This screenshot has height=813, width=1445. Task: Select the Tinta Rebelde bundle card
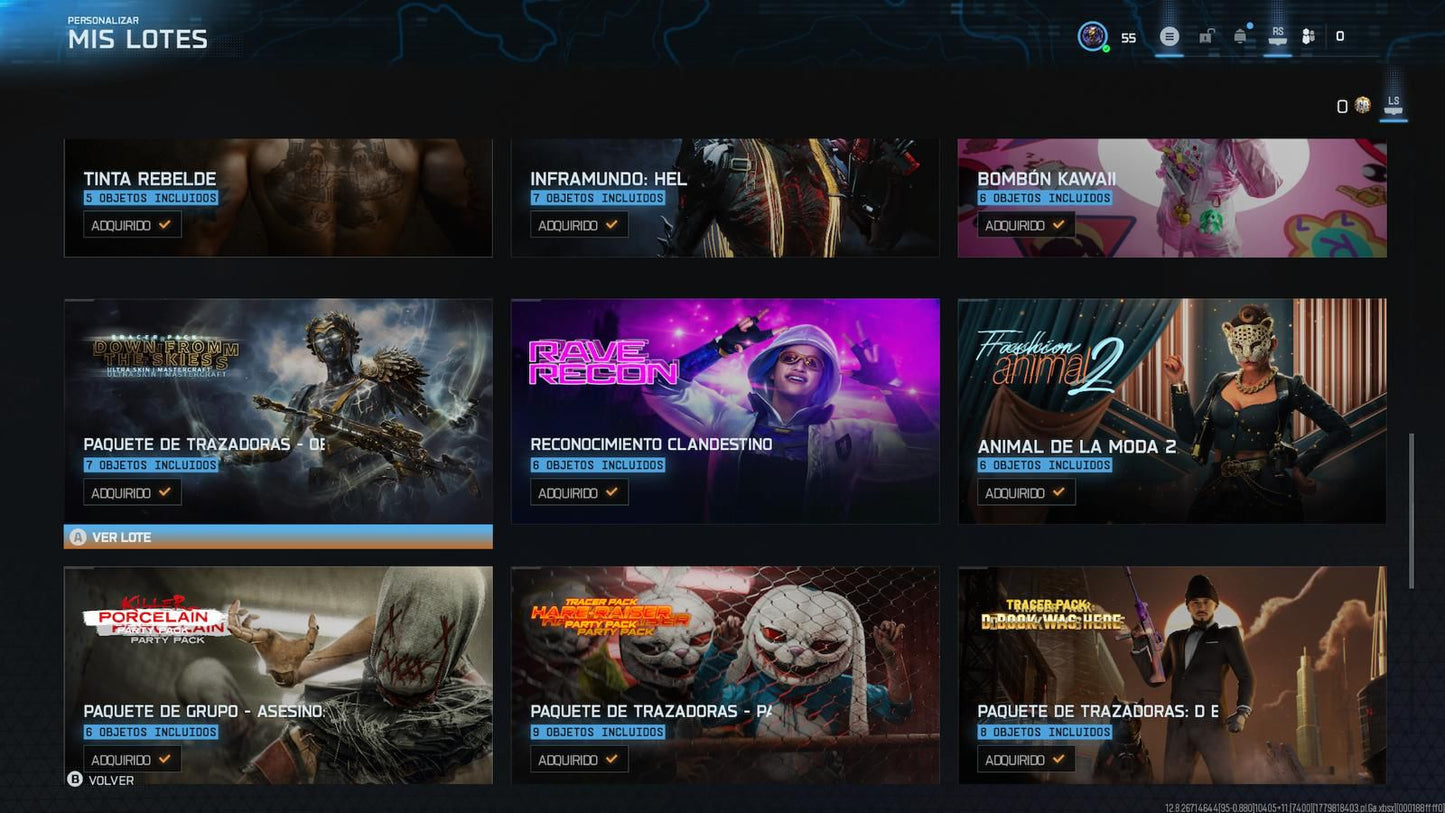pyautogui.click(x=278, y=198)
